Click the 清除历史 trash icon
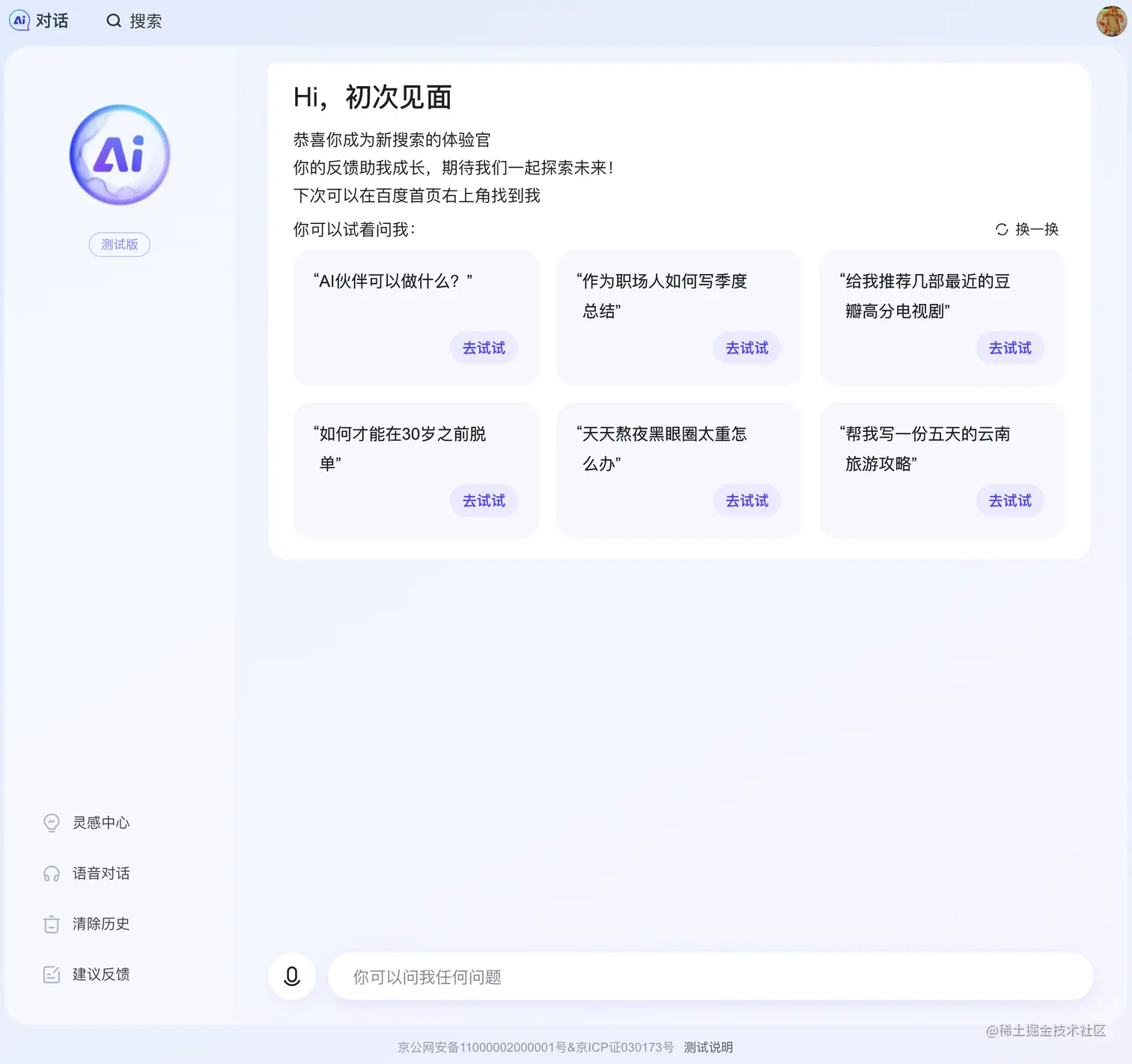The width and height of the screenshot is (1132, 1064). coord(51,923)
